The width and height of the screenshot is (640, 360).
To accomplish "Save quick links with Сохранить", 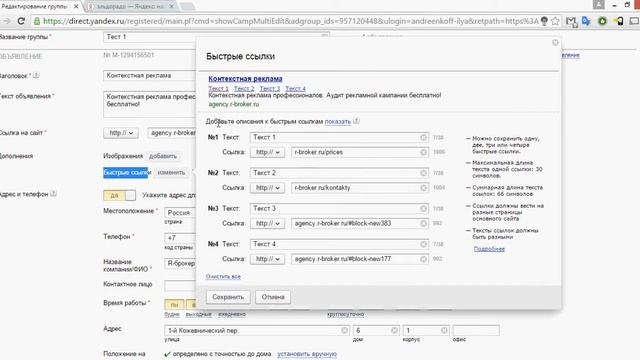I will [x=228, y=297].
